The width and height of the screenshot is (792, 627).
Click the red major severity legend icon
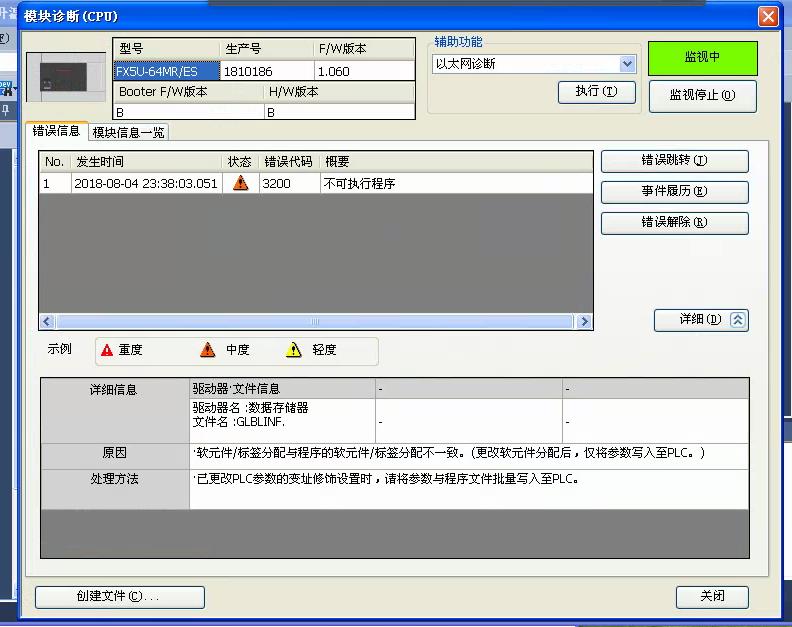[107, 350]
